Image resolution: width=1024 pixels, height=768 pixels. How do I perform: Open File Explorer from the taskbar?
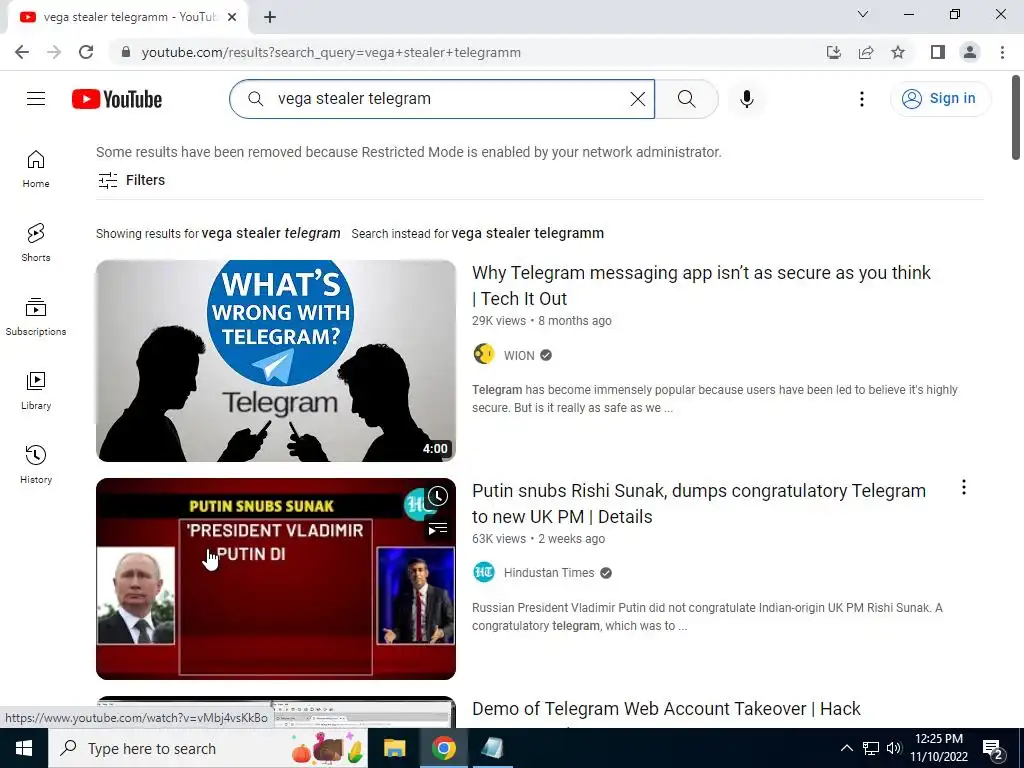pyautogui.click(x=394, y=748)
